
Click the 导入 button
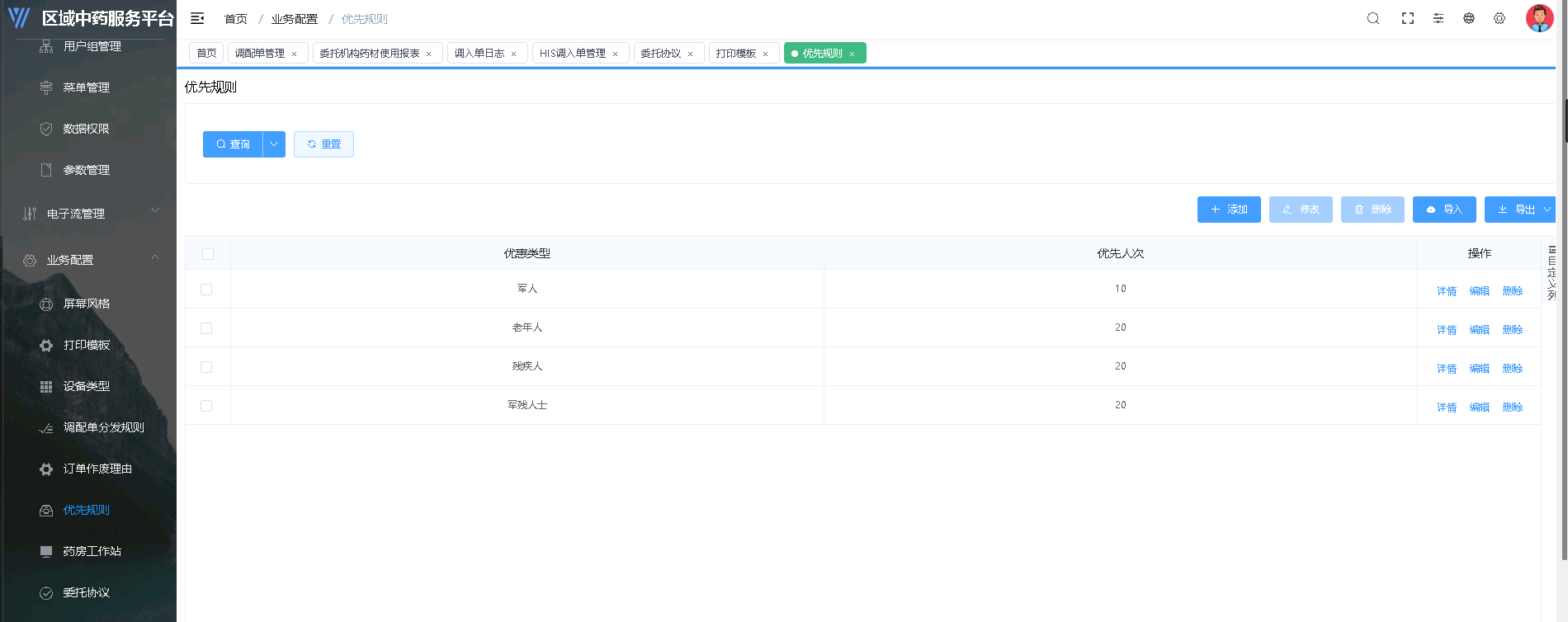click(x=1444, y=210)
